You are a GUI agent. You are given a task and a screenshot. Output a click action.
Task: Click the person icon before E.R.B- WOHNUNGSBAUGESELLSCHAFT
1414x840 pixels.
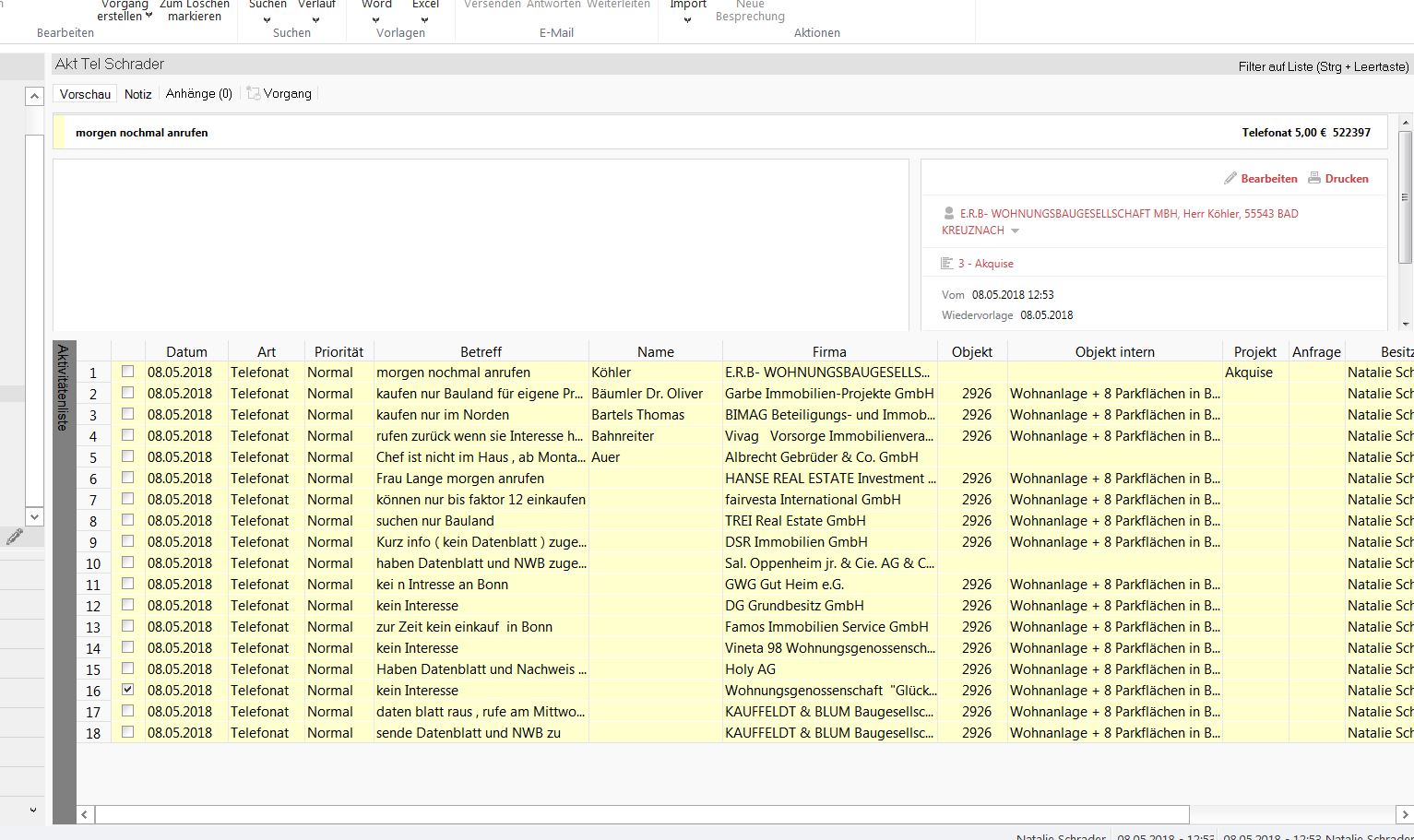click(948, 213)
